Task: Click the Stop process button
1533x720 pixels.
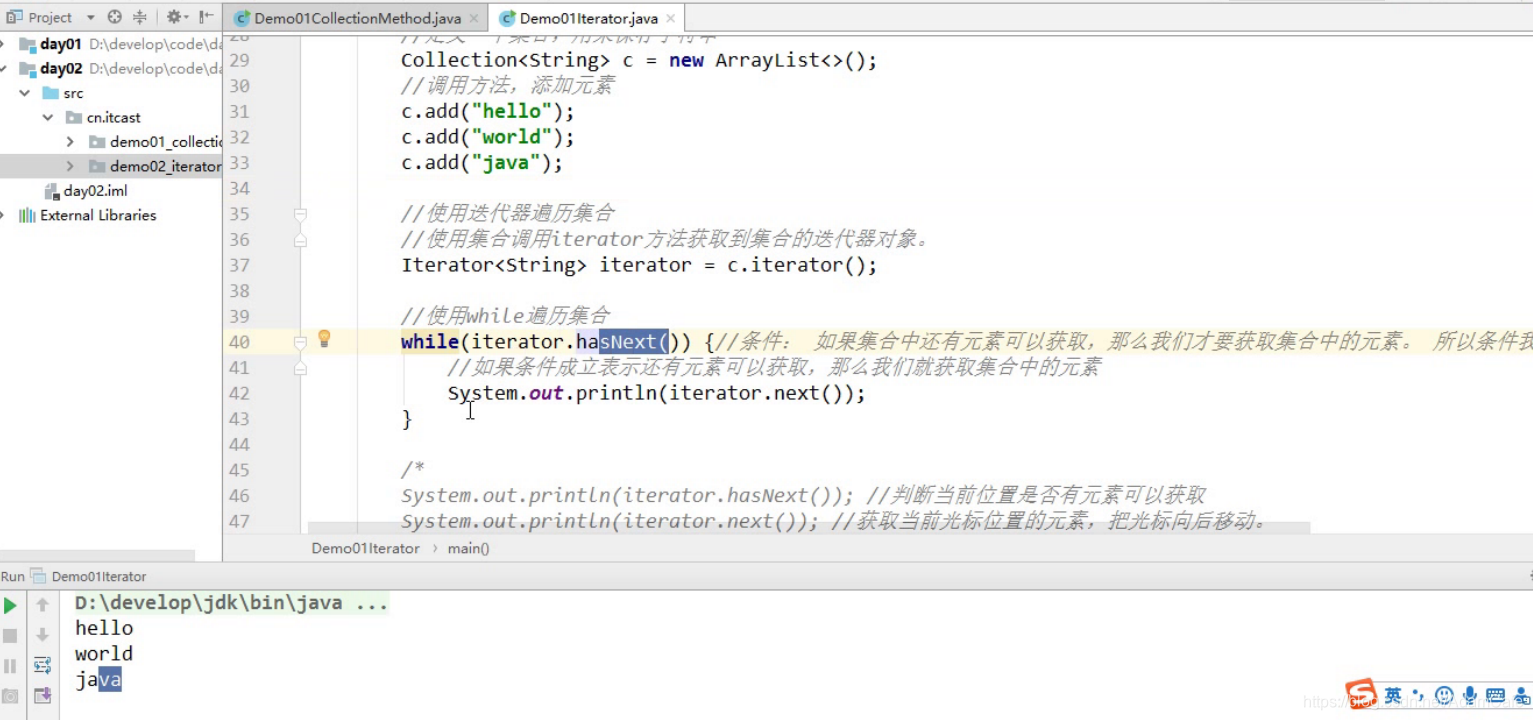Action: point(10,635)
